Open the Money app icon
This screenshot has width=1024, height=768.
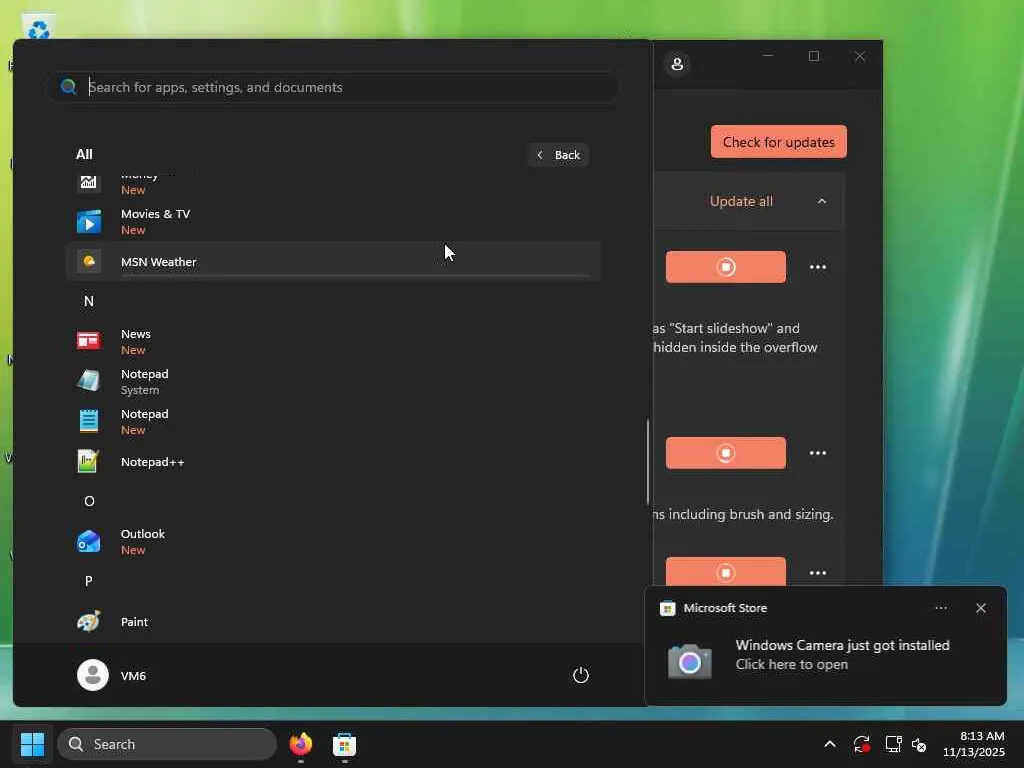[x=89, y=182]
